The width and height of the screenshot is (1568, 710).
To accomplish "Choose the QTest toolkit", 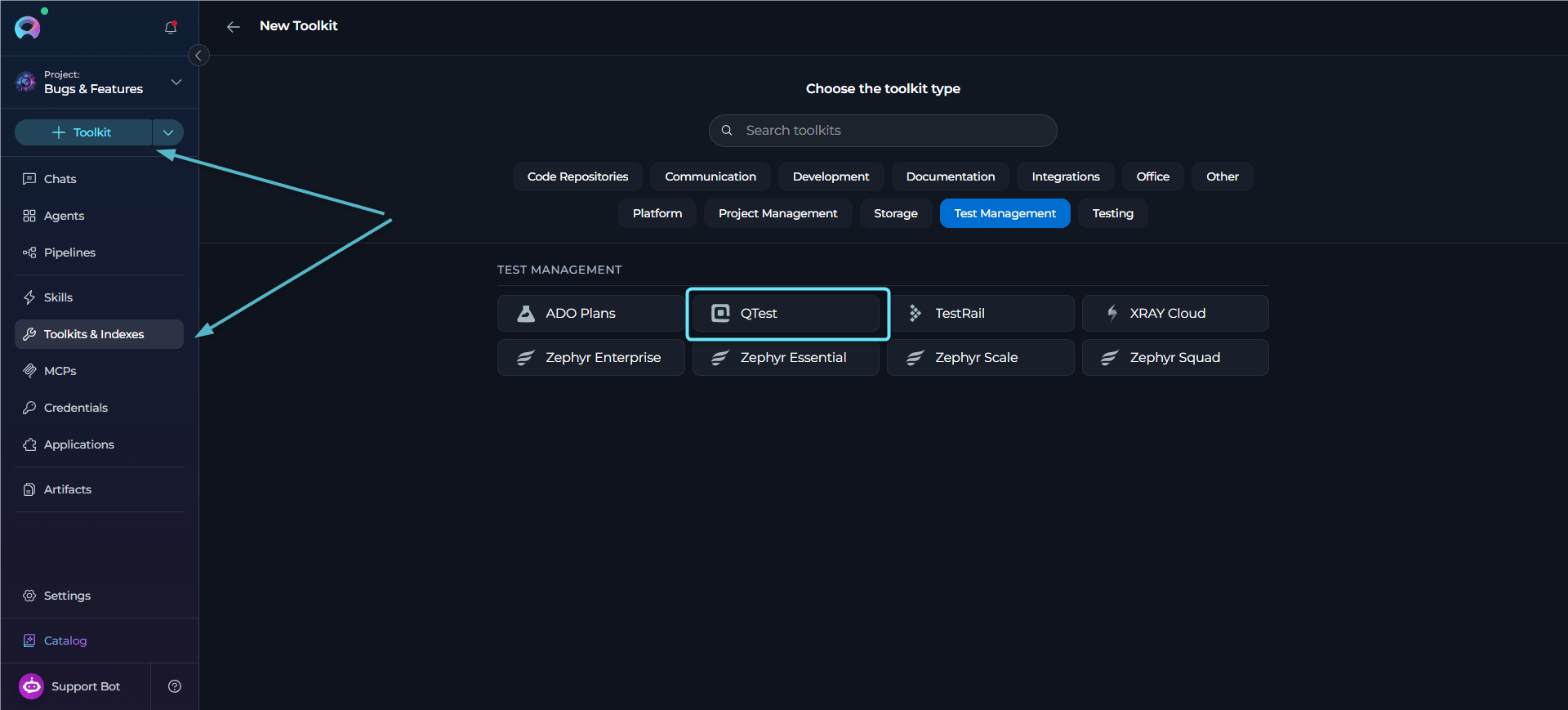I will tap(786, 314).
